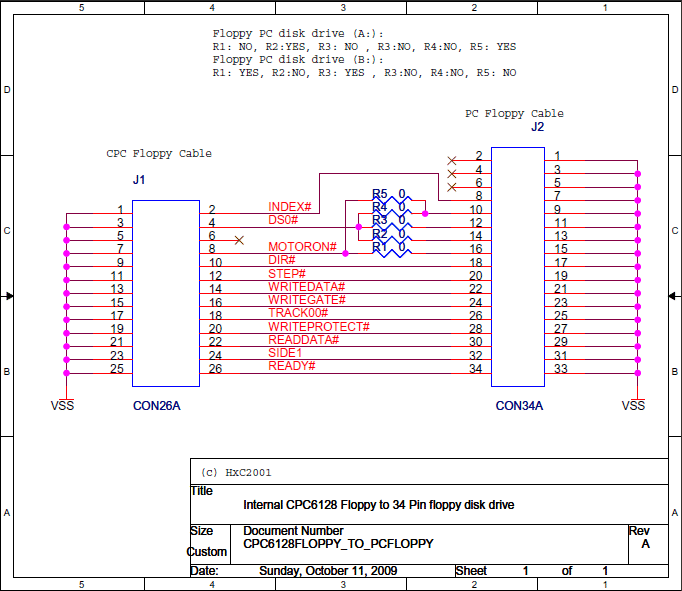
Task: Click the no-connect X on J2 pin 4
Action: click(x=452, y=174)
